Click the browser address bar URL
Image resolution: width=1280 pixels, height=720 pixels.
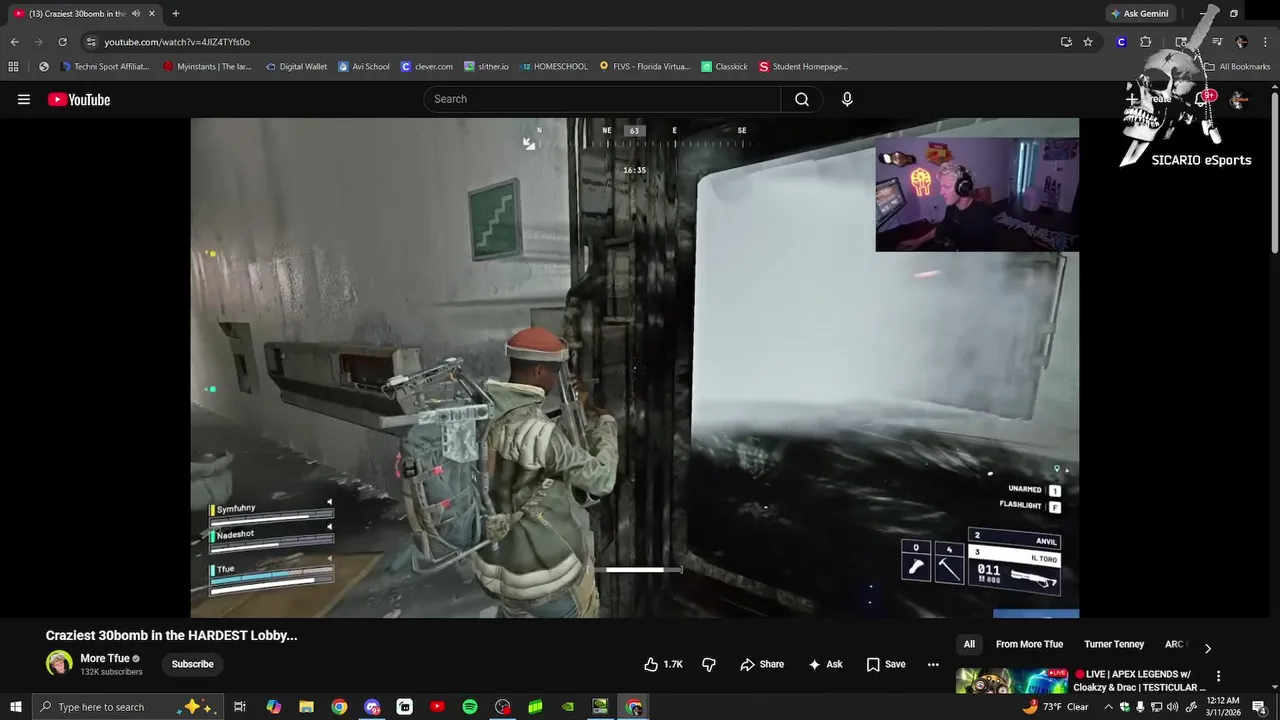coord(177,42)
